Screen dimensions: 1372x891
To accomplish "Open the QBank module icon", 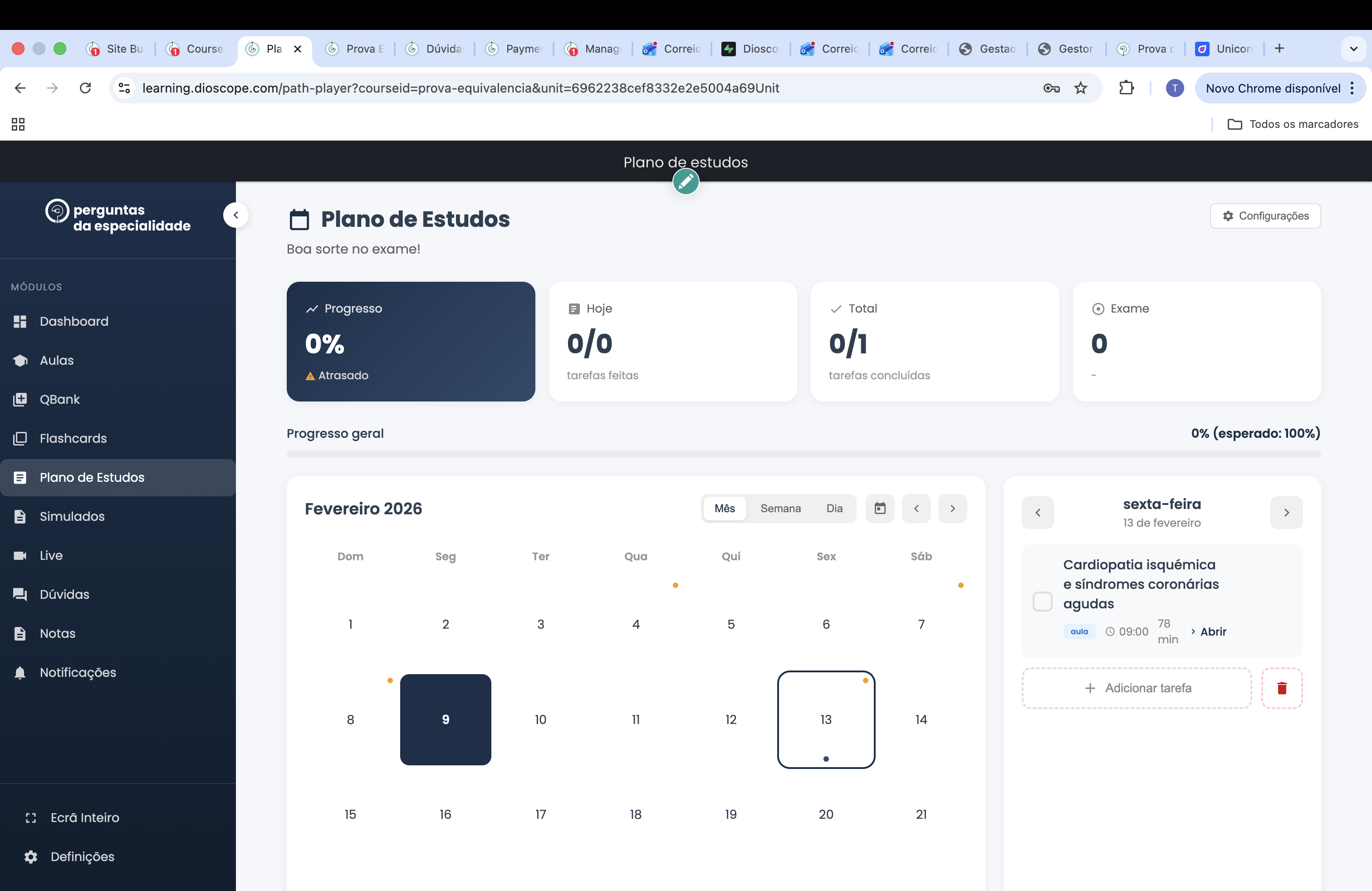I will [x=20, y=399].
